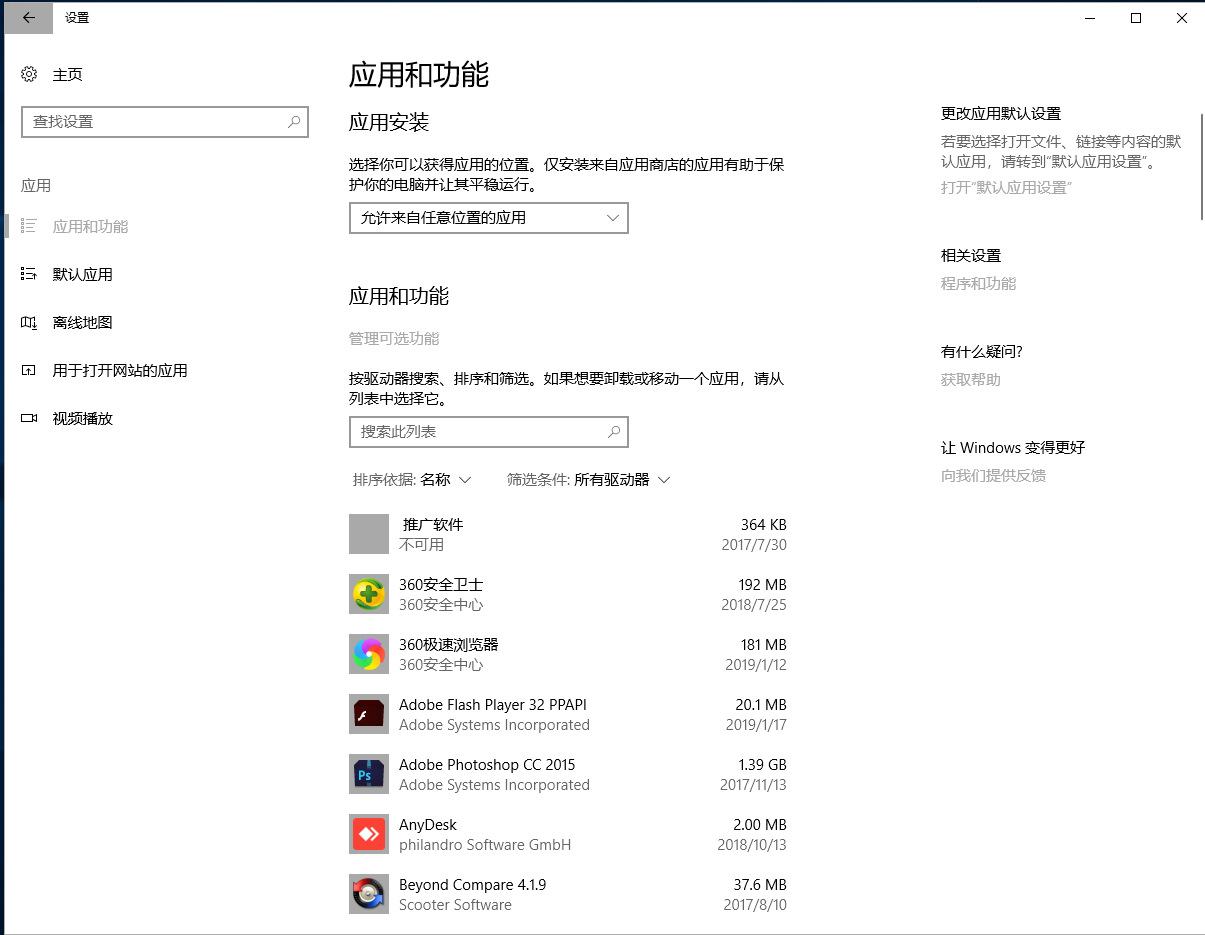Screen dimensions: 1205x935
Task: Select the 360安全卫士 app name
Action: coord(441,584)
